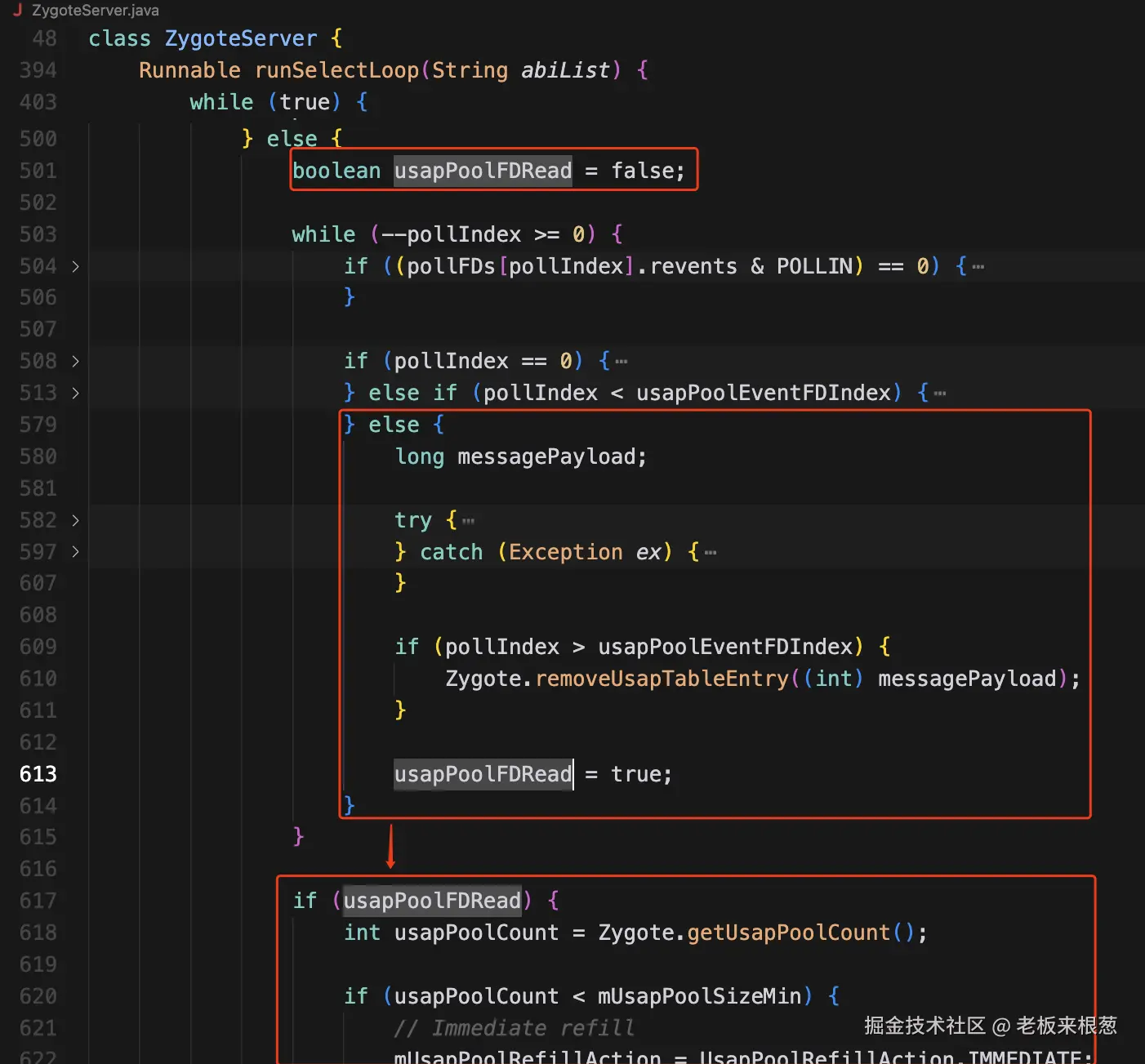This screenshot has width=1145, height=1064.
Task: Click folded ellipsis after usapPoolEventFDIndex else-if
Action: [x=940, y=394]
